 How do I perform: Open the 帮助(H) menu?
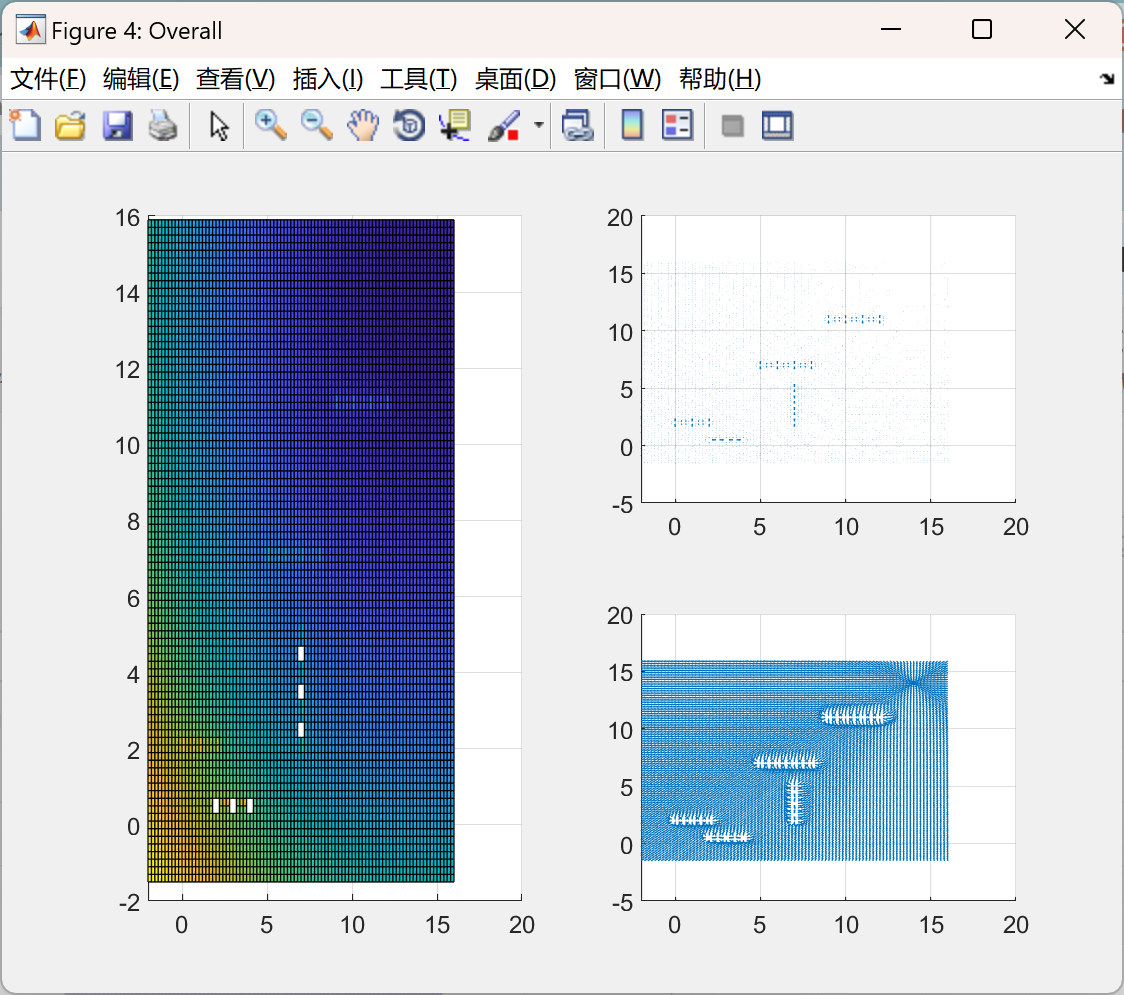point(720,79)
